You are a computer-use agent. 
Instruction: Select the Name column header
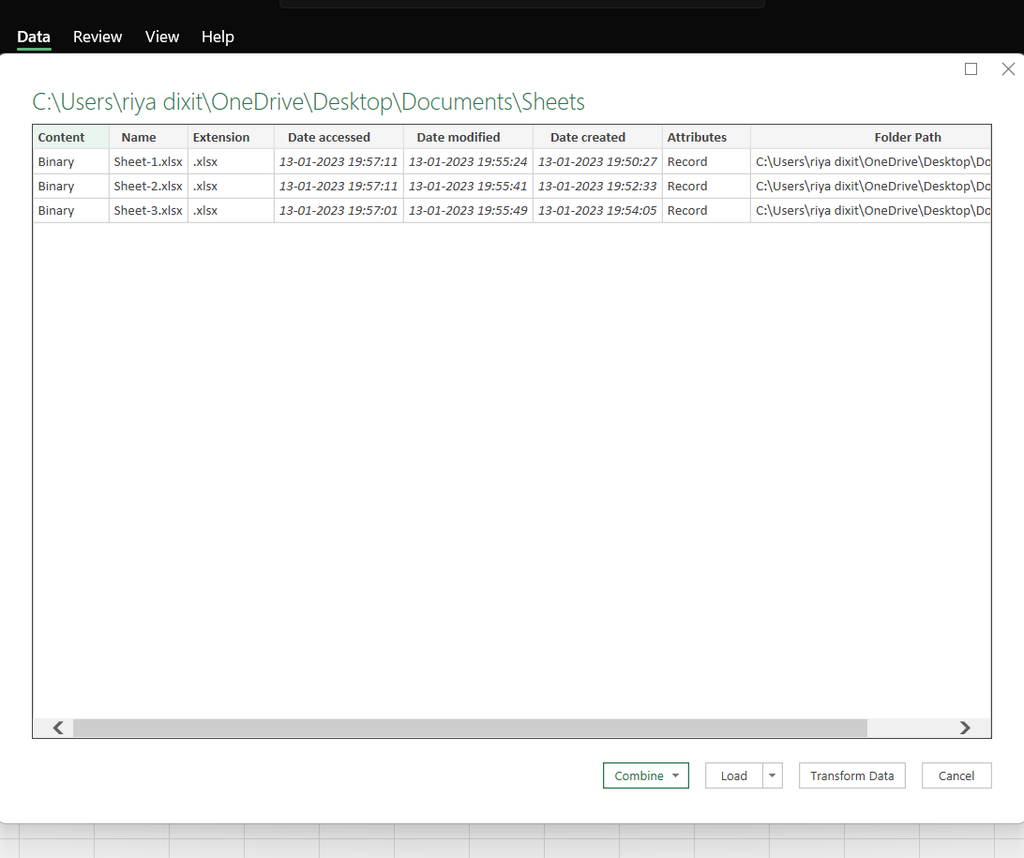click(x=148, y=137)
